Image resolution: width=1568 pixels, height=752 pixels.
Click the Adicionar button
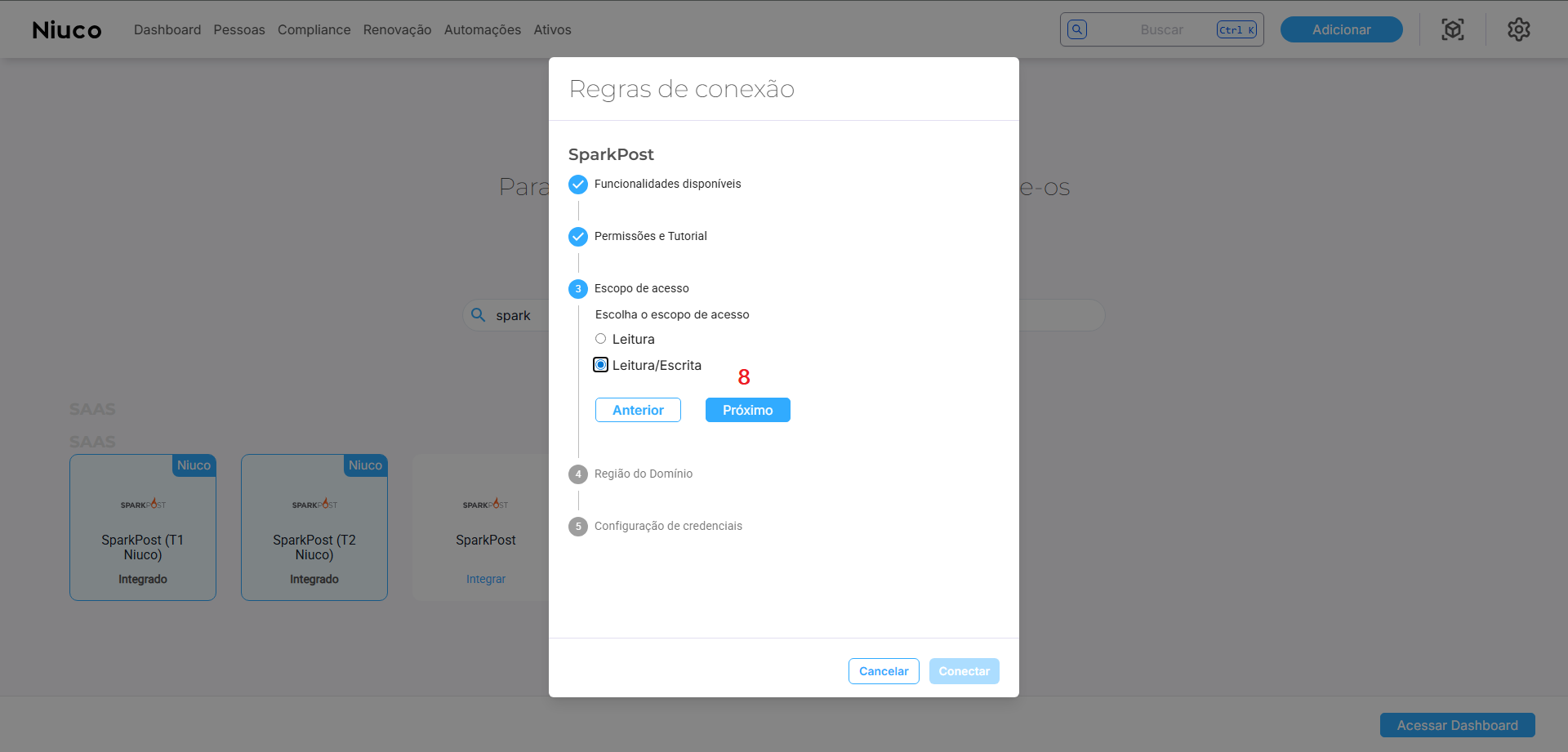[x=1342, y=29]
